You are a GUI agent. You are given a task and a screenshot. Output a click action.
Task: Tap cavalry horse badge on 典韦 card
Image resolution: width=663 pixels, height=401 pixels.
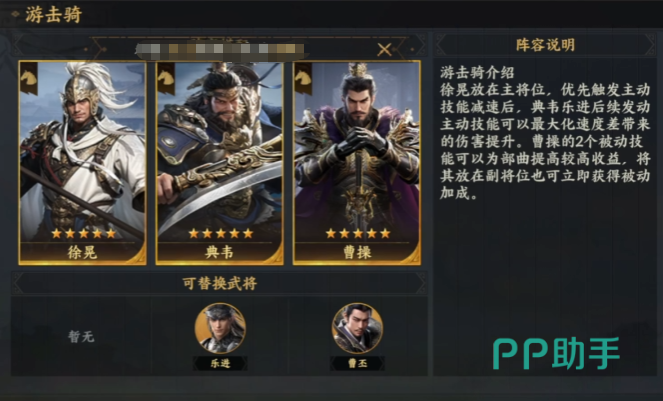click(x=166, y=78)
